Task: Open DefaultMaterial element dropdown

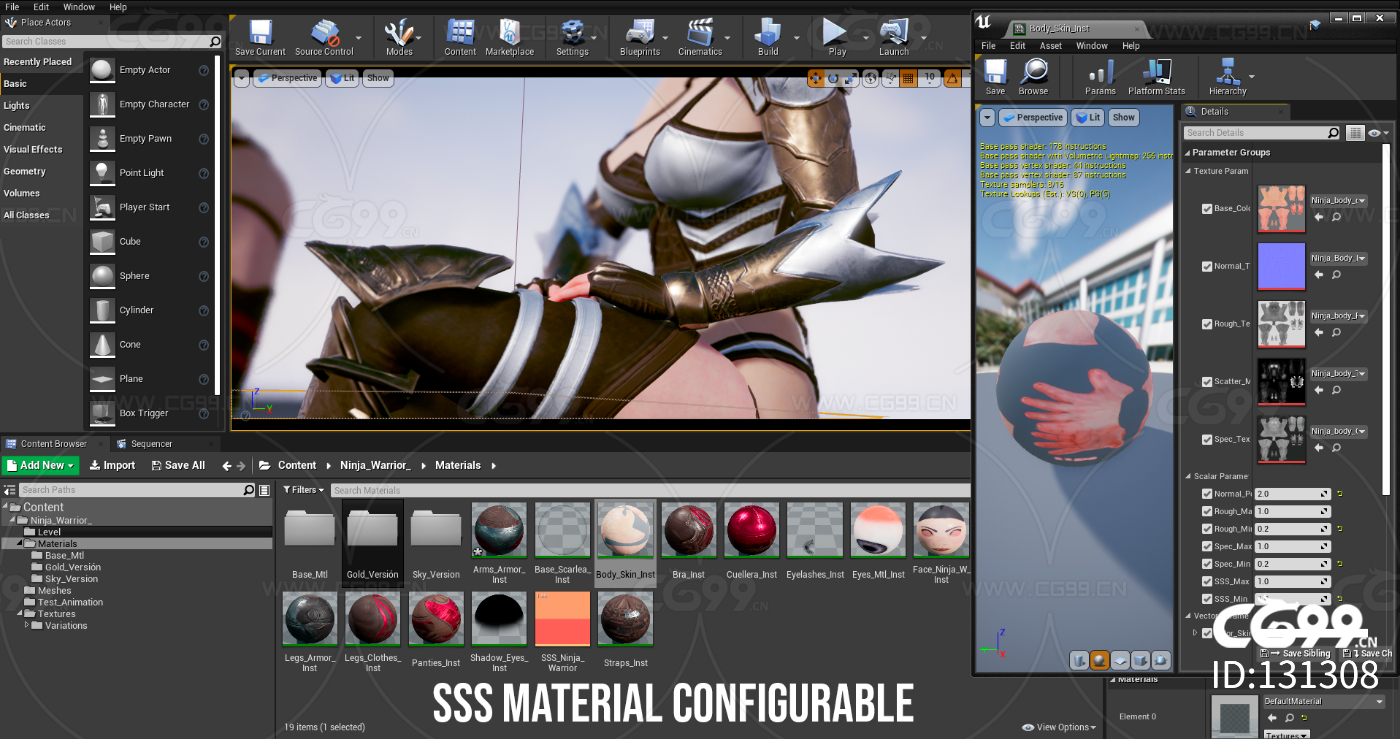Action: (1323, 701)
